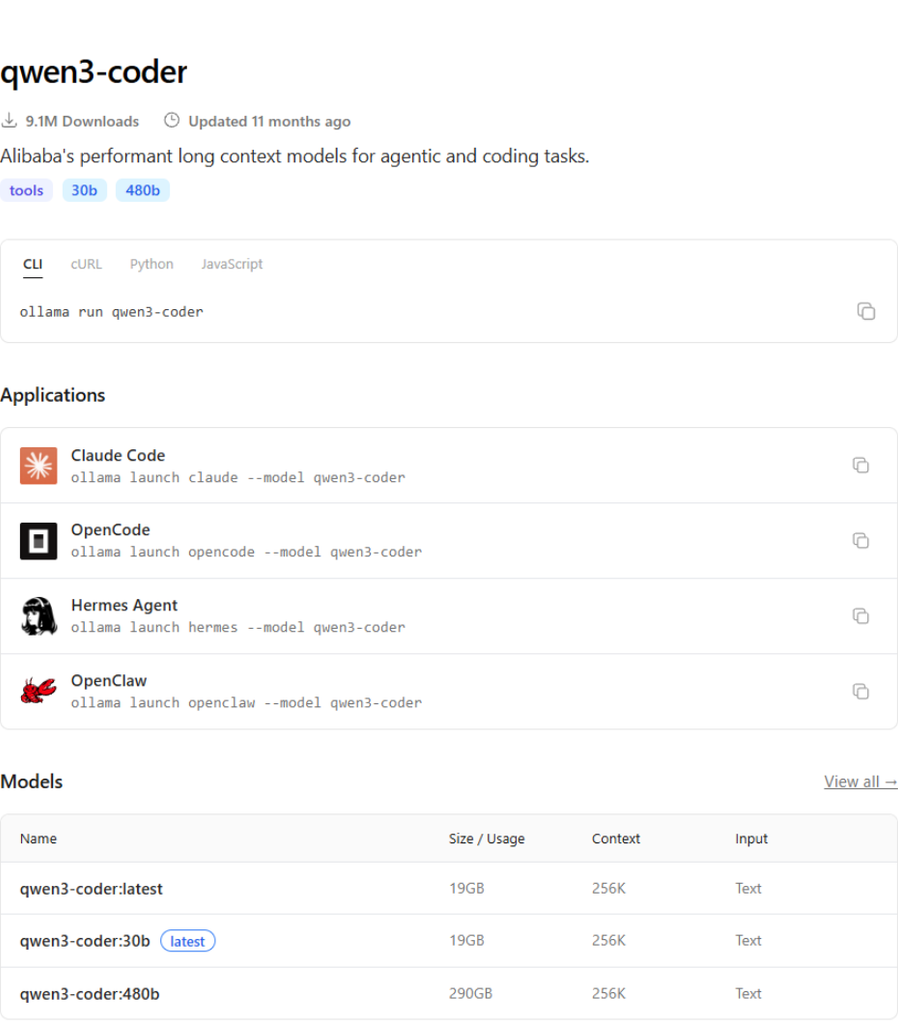Open the OpenClaw application title
898x1024 pixels.
click(x=109, y=680)
